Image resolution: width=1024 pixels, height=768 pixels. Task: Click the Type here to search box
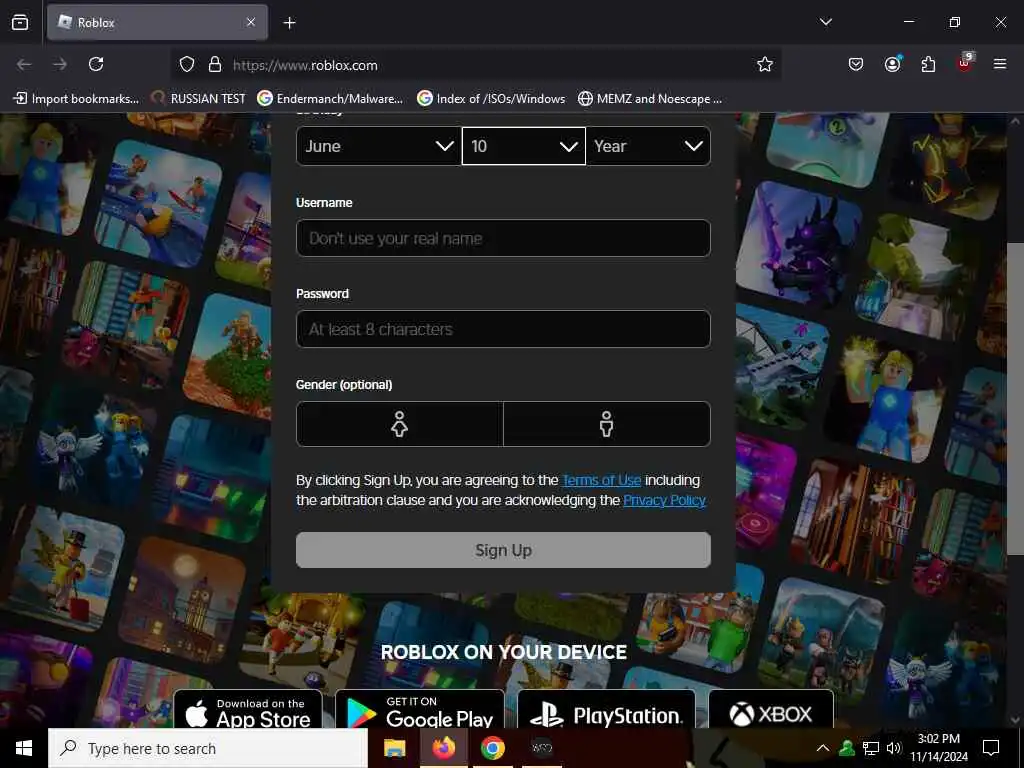pyautogui.click(x=208, y=748)
